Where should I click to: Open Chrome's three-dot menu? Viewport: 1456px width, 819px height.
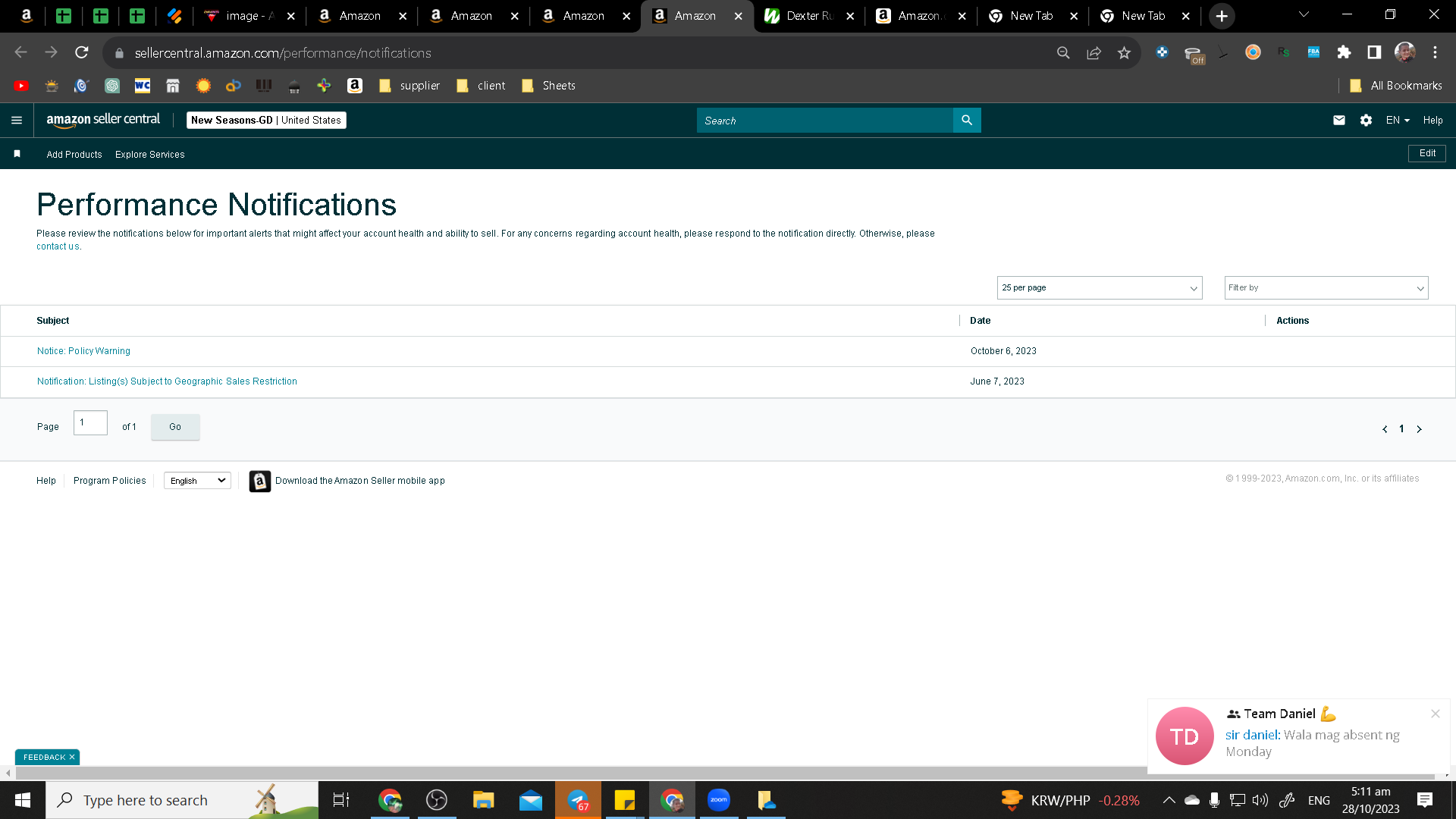pos(1435,52)
